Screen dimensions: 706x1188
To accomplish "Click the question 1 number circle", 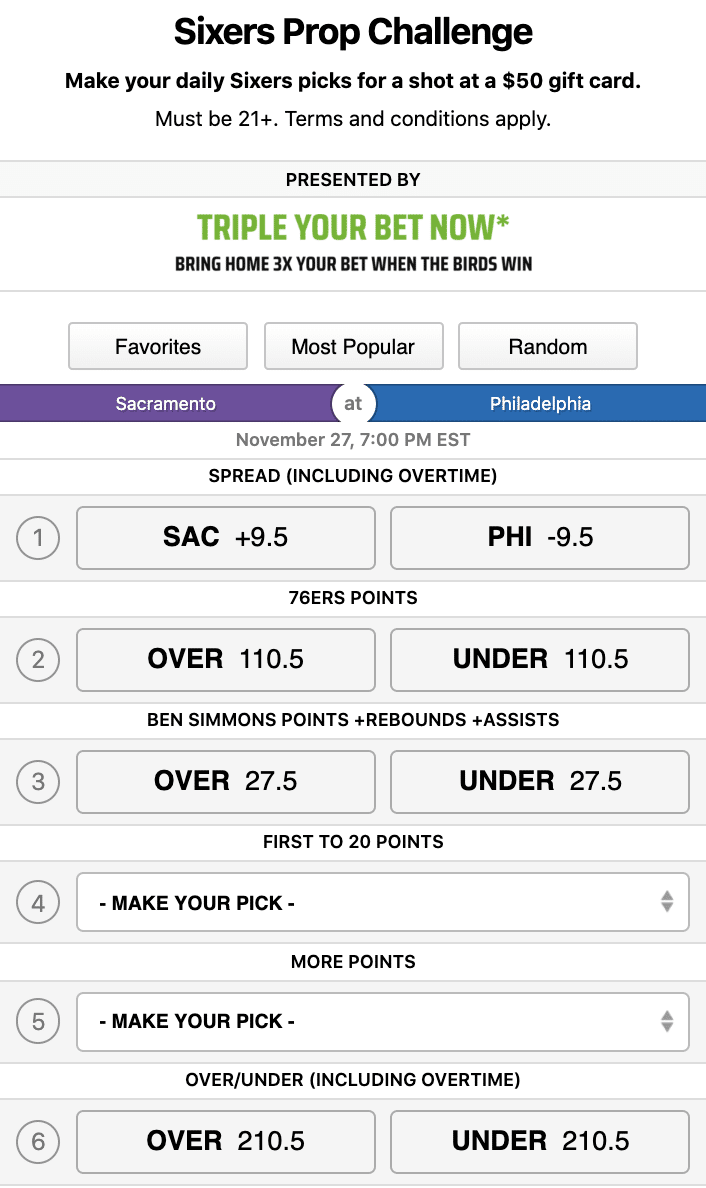I will (x=38, y=539).
